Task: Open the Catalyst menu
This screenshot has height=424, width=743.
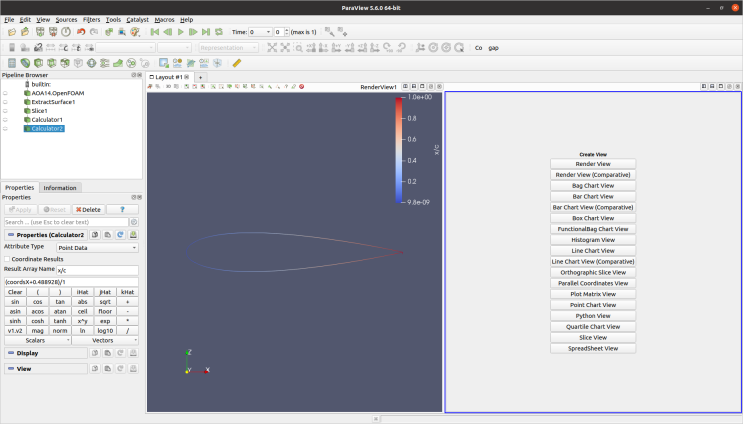Action: (x=137, y=20)
